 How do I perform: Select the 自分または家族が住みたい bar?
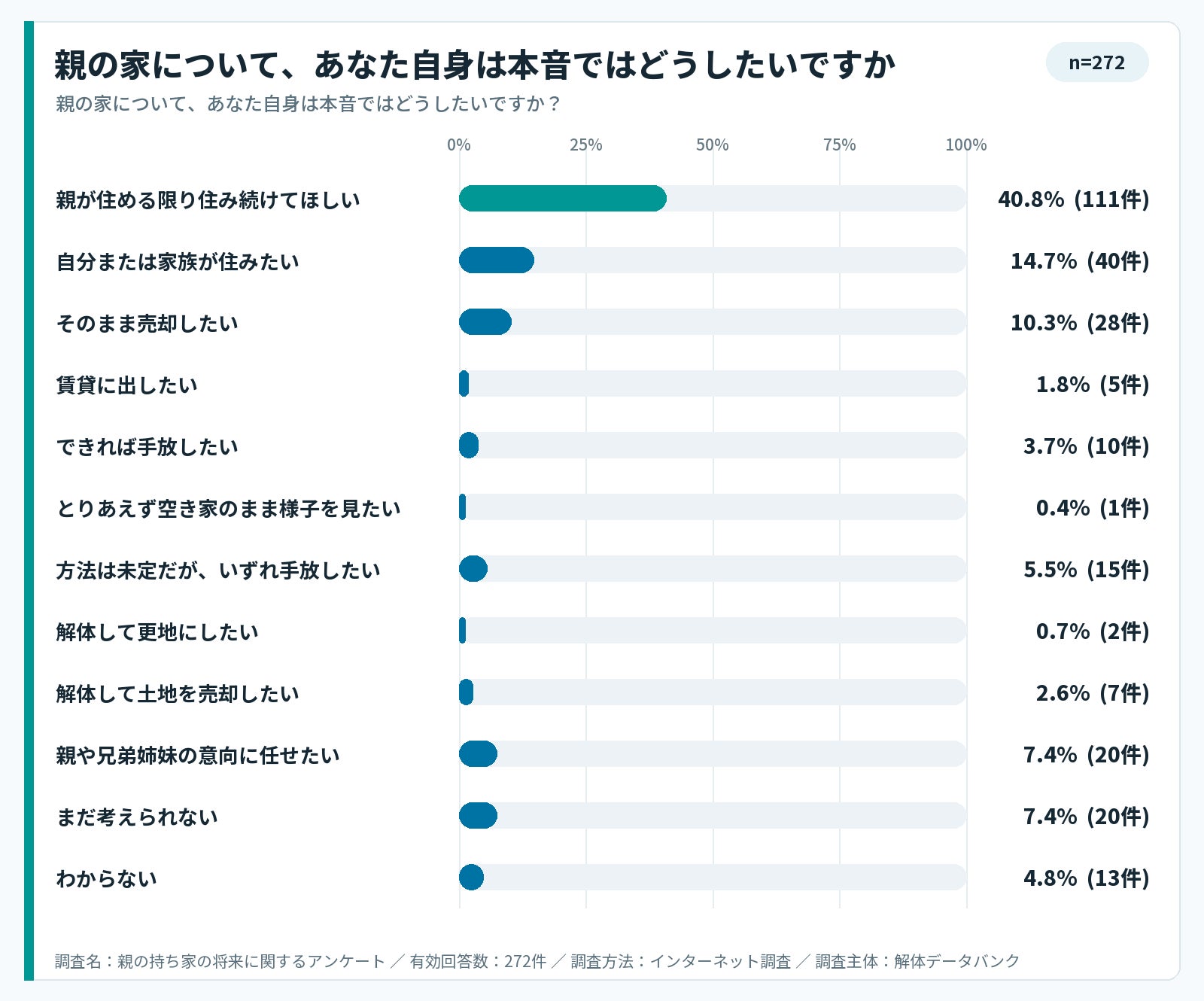pyautogui.click(x=497, y=260)
